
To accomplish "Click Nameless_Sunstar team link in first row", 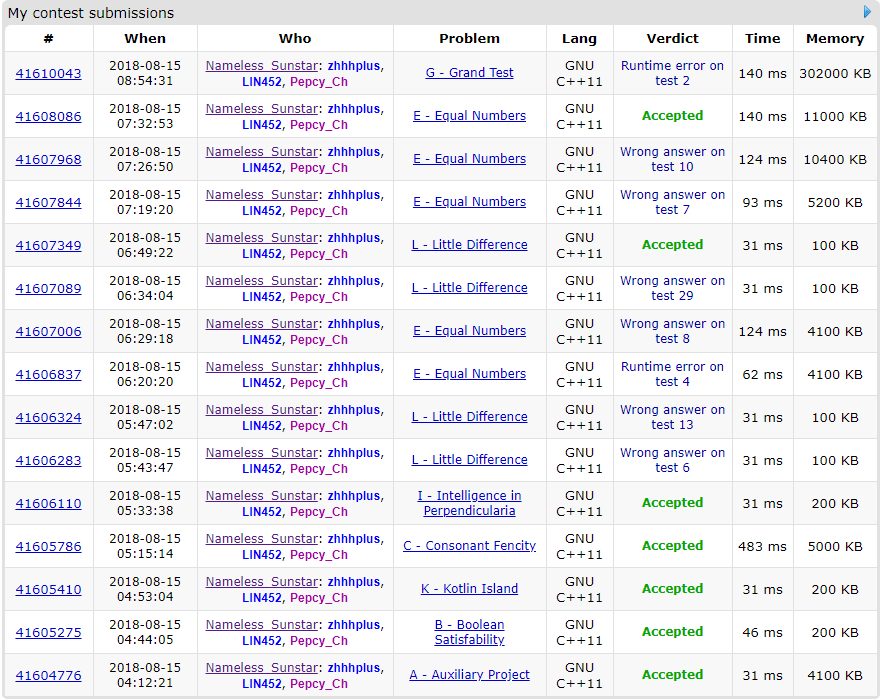I will point(262,66).
